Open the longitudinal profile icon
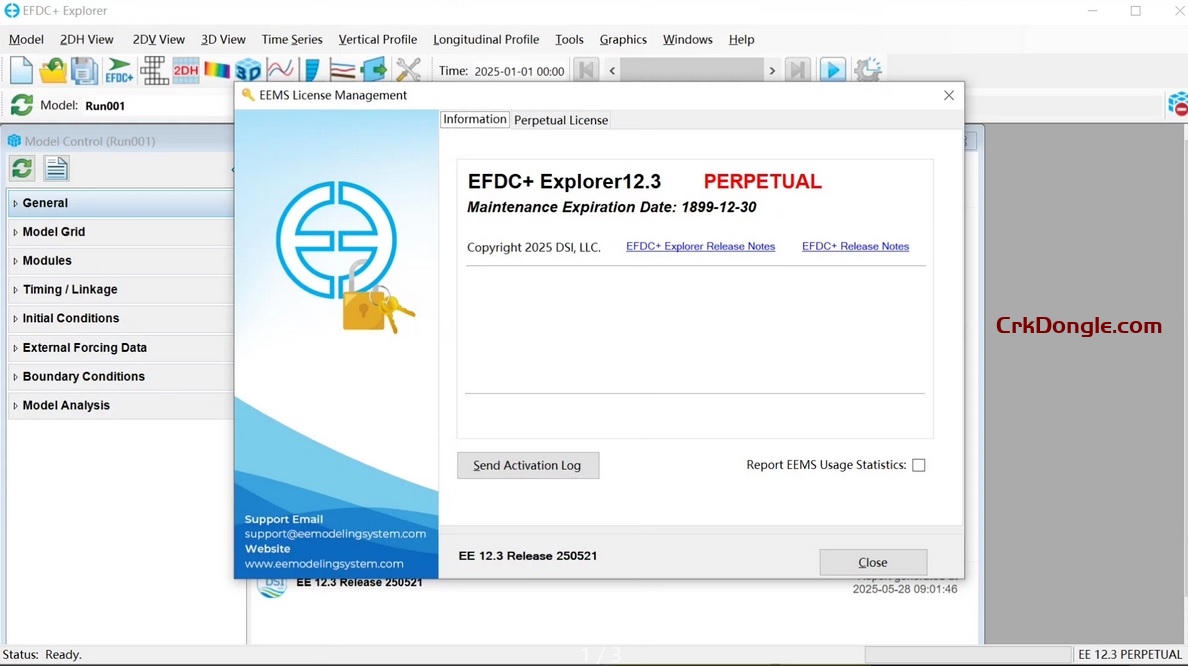 point(341,70)
